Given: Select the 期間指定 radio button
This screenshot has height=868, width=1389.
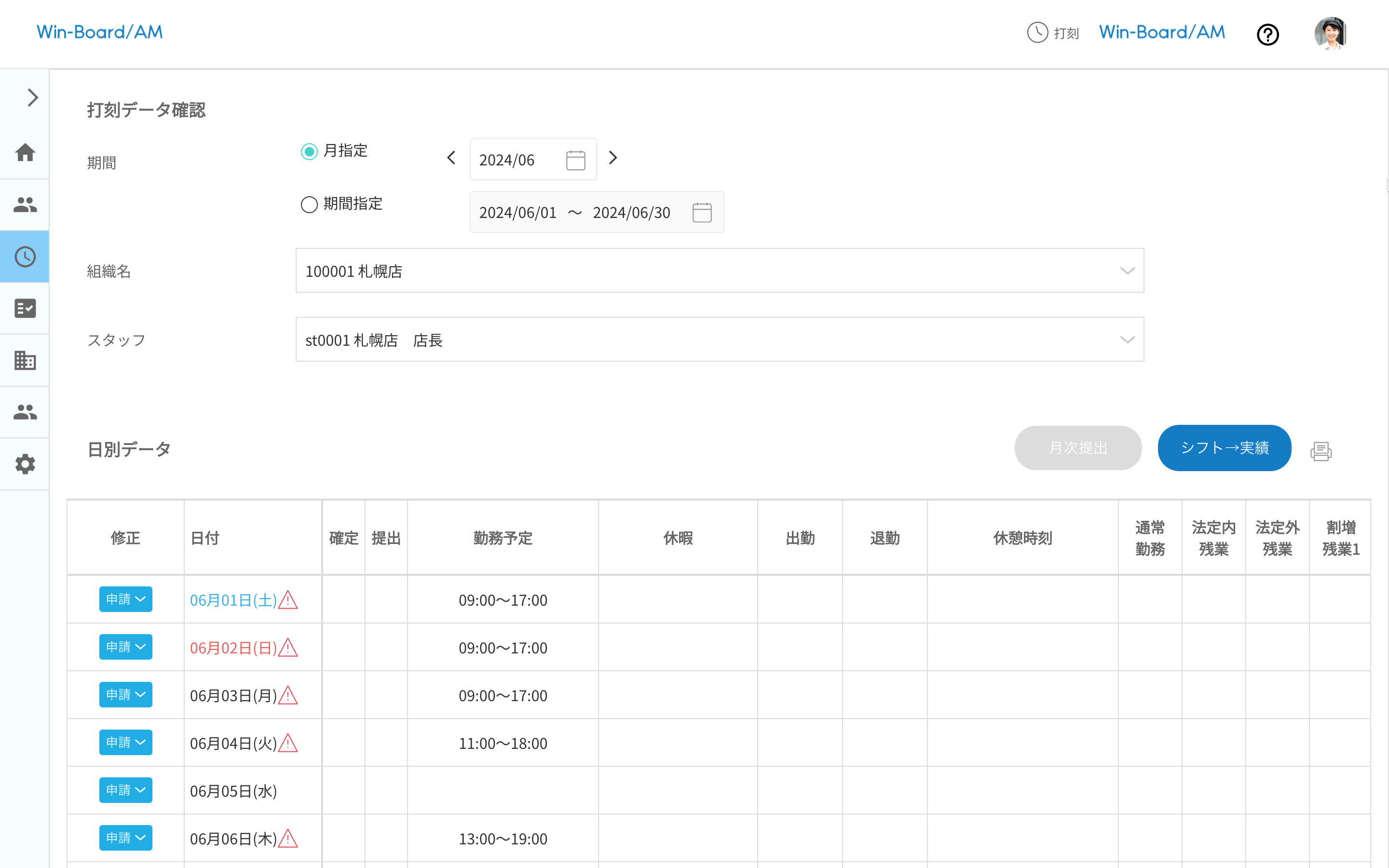Looking at the screenshot, I should tap(309, 204).
